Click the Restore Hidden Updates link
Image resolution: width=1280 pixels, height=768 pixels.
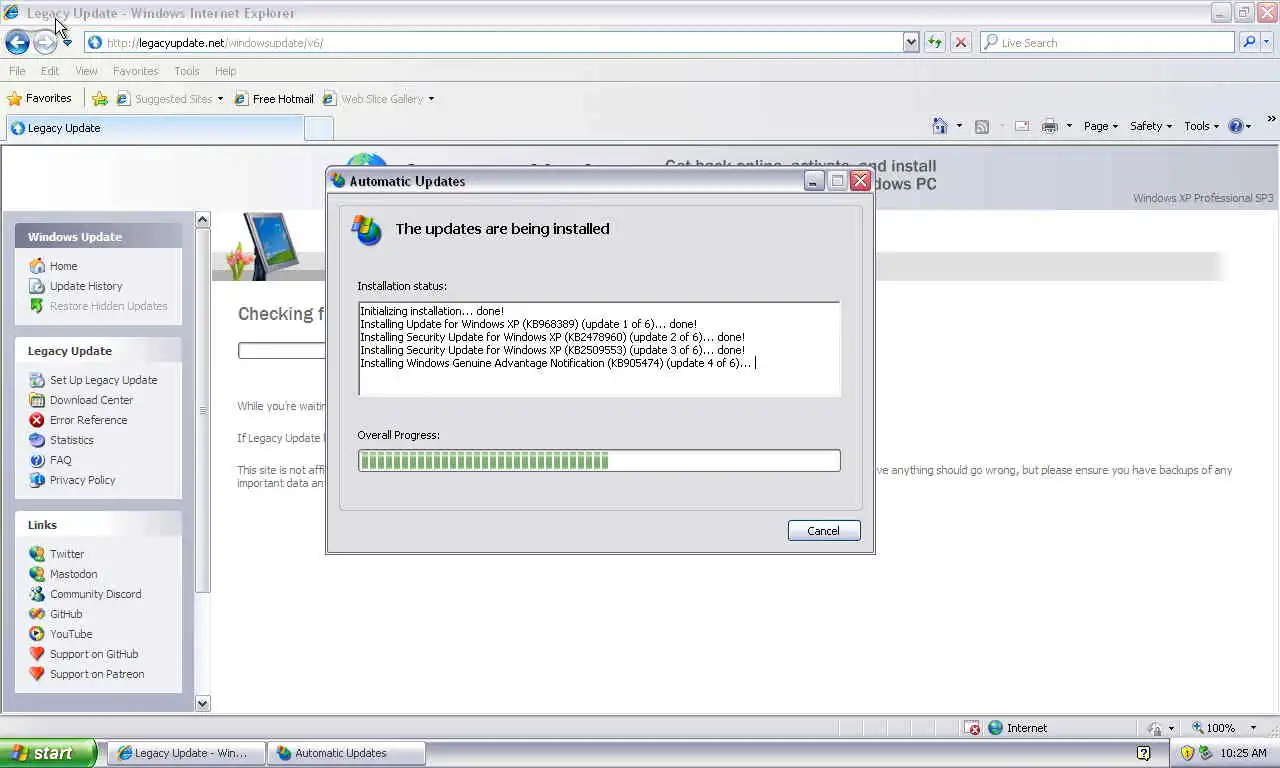point(108,306)
